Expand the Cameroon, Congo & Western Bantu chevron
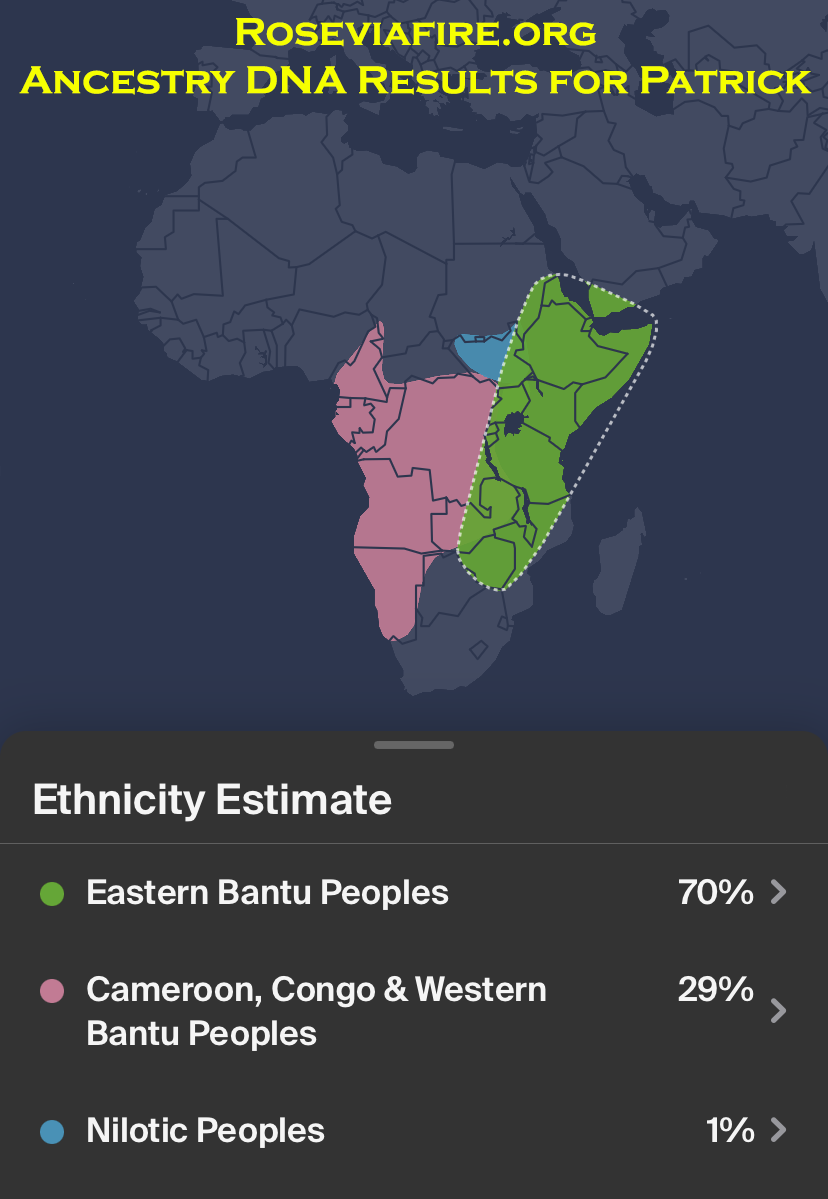The height and width of the screenshot is (1199, 828). pyautogui.click(x=778, y=1010)
